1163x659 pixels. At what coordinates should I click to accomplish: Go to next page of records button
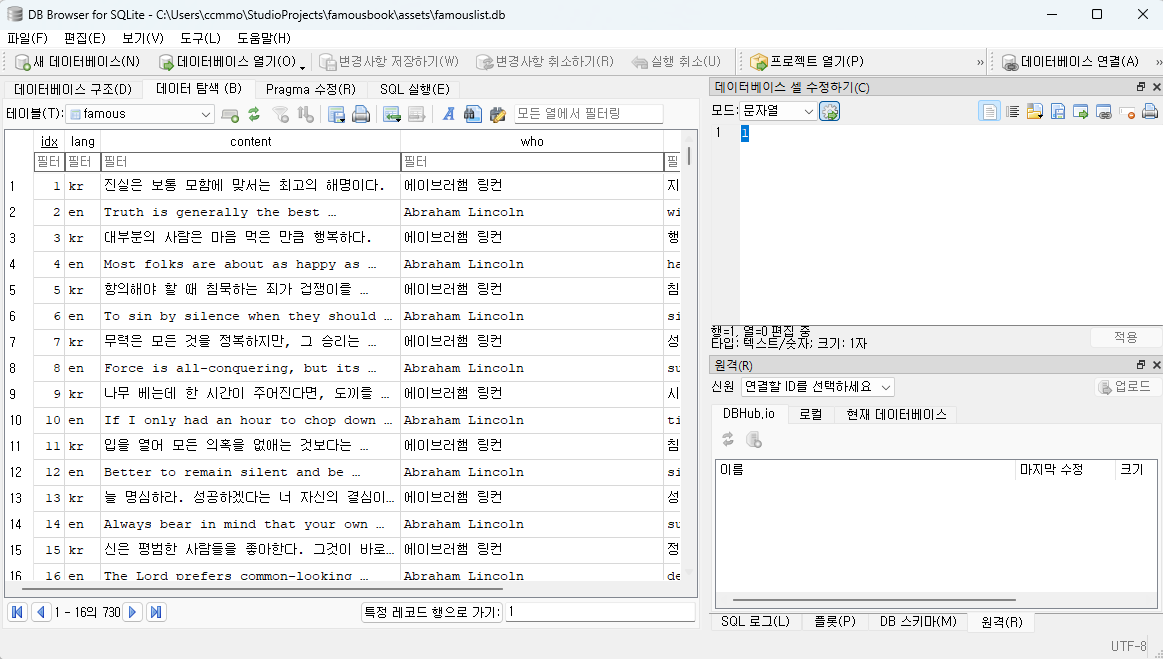point(133,612)
